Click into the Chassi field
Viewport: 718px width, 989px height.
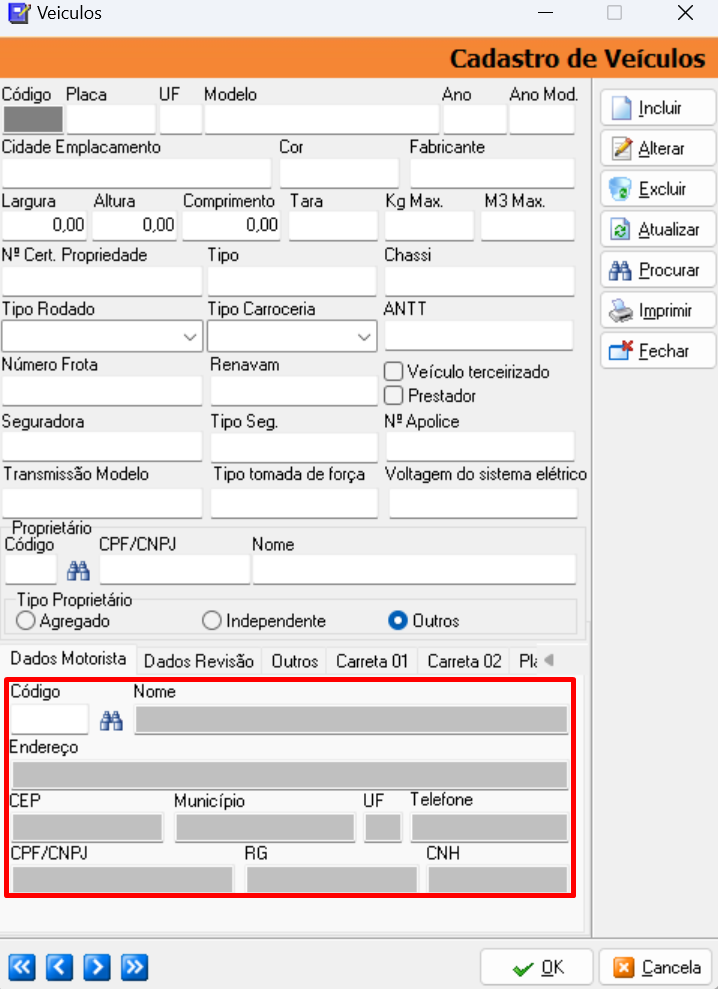480,281
